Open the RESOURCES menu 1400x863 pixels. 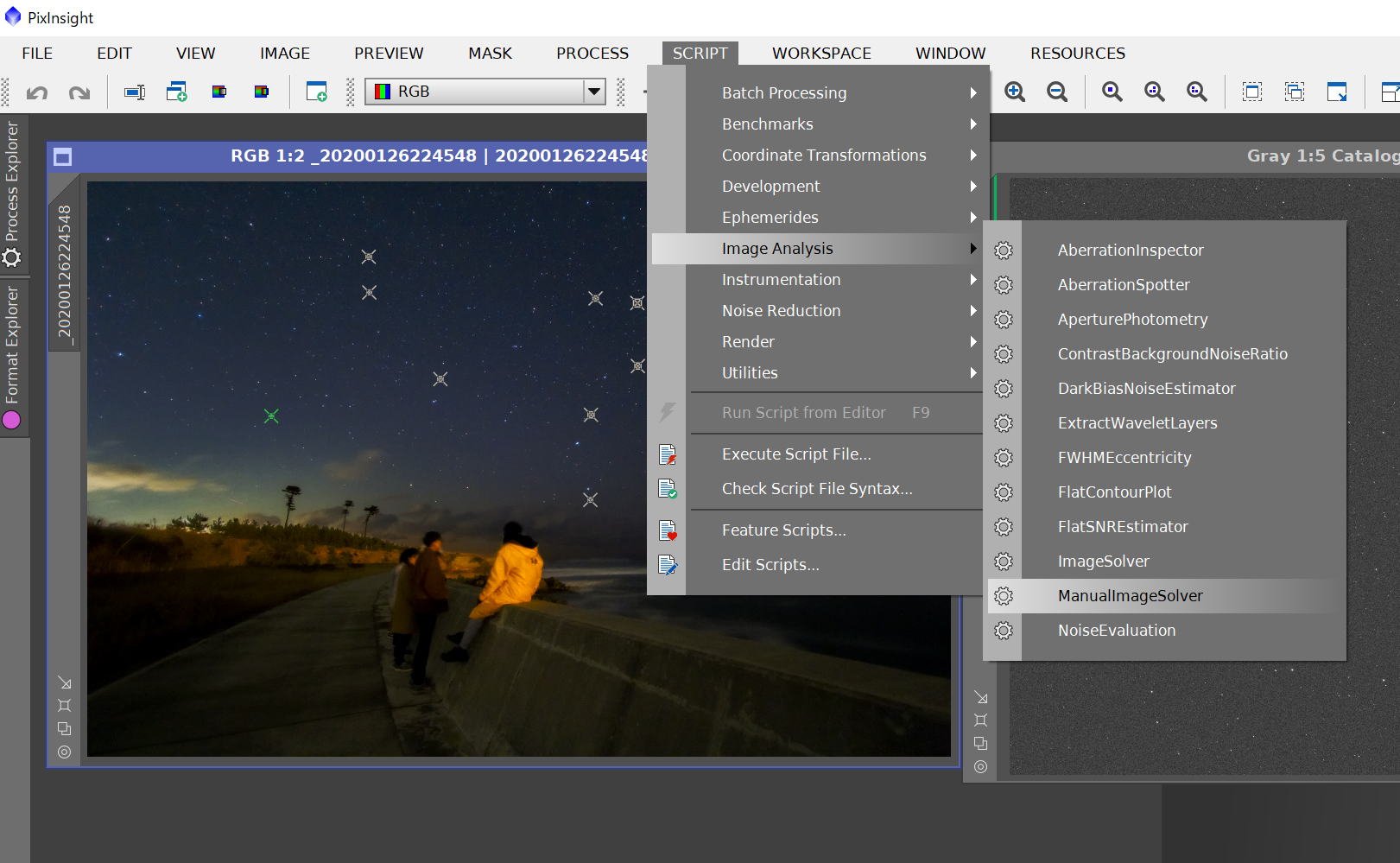click(1078, 54)
